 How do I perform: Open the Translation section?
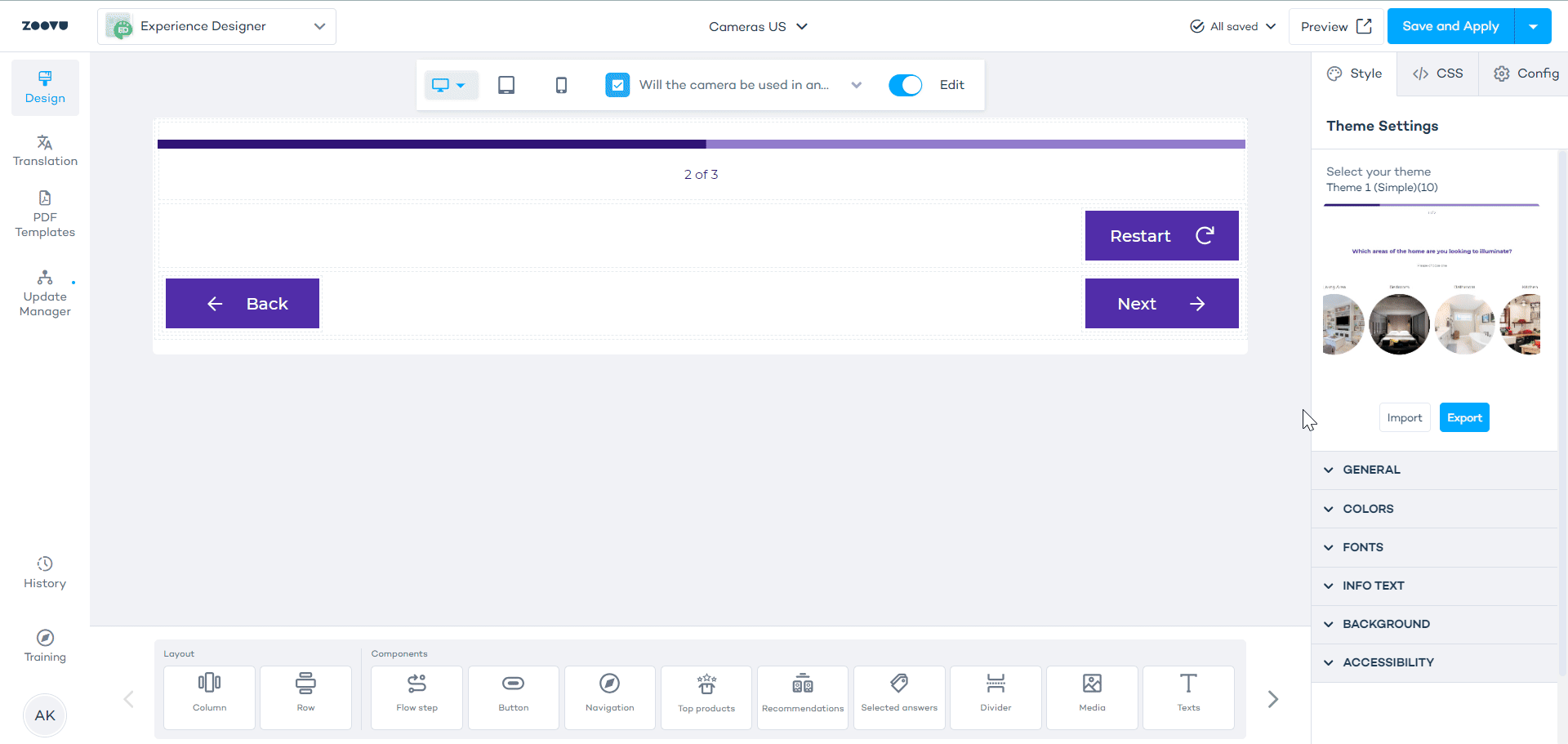pos(45,150)
